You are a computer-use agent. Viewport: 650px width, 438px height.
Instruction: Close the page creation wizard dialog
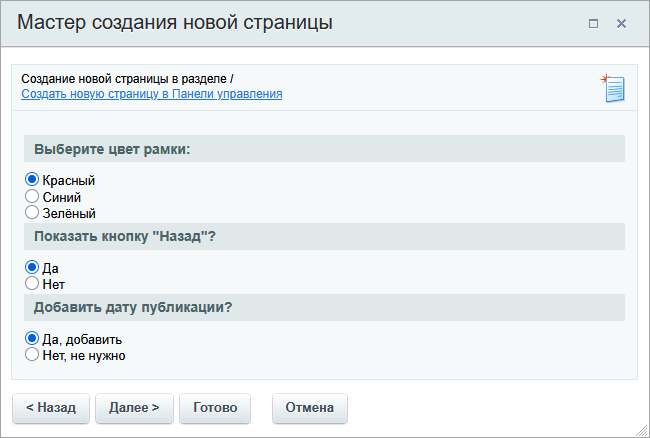[621, 23]
